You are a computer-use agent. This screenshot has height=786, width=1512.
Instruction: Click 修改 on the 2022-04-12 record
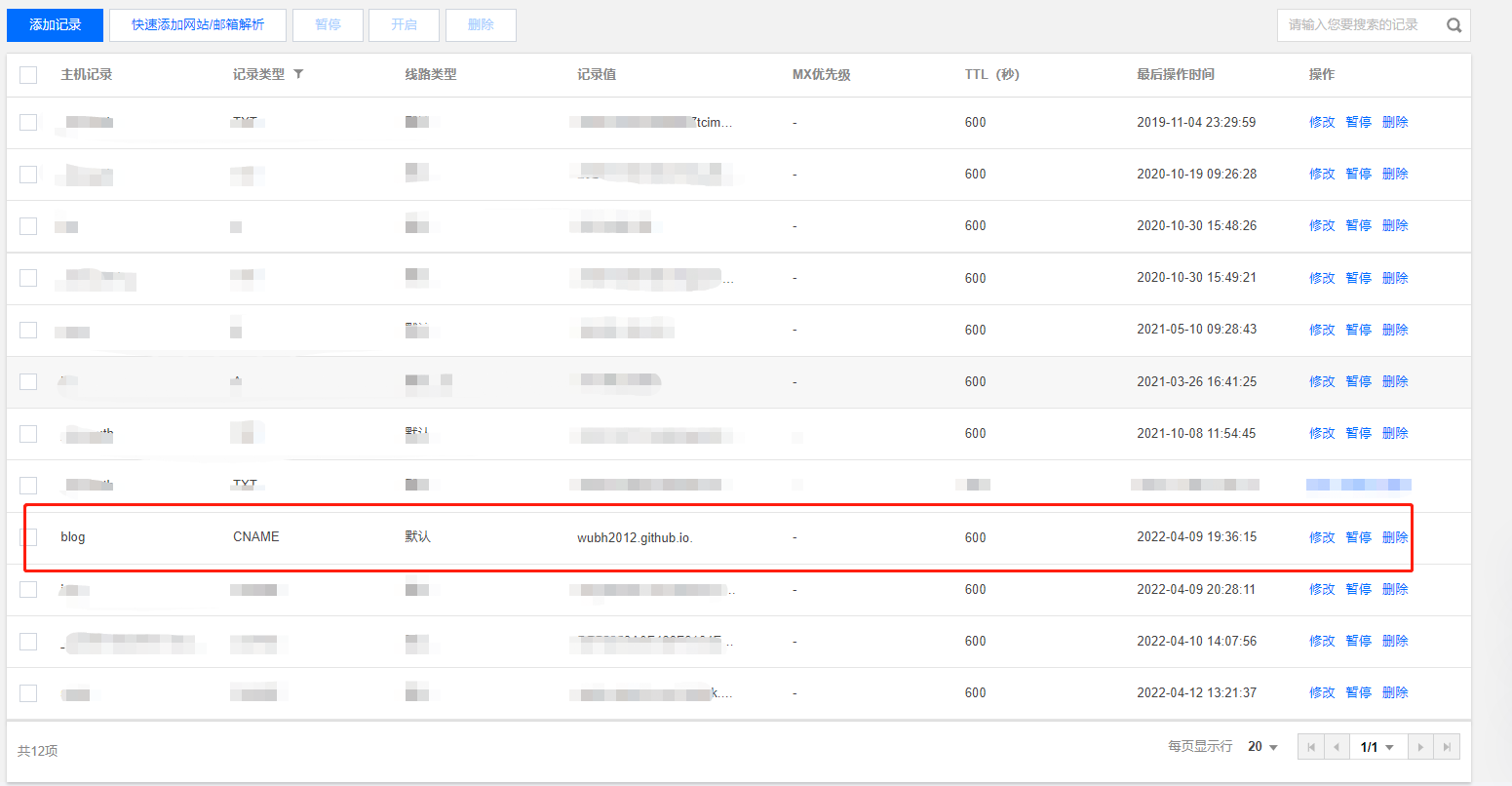click(1322, 692)
